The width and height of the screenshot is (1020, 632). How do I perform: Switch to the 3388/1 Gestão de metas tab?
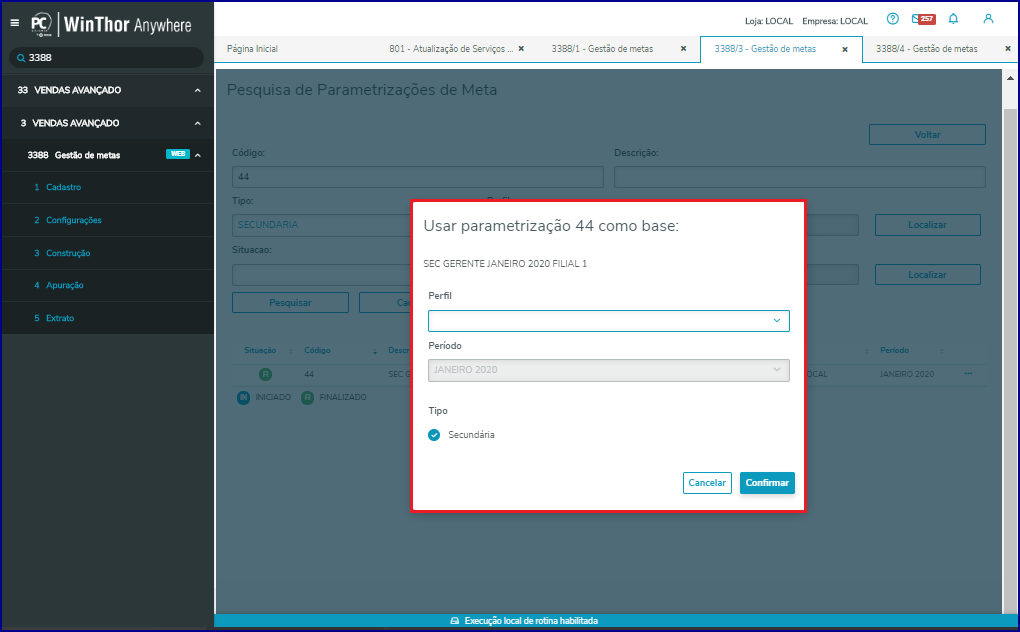click(x=602, y=49)
